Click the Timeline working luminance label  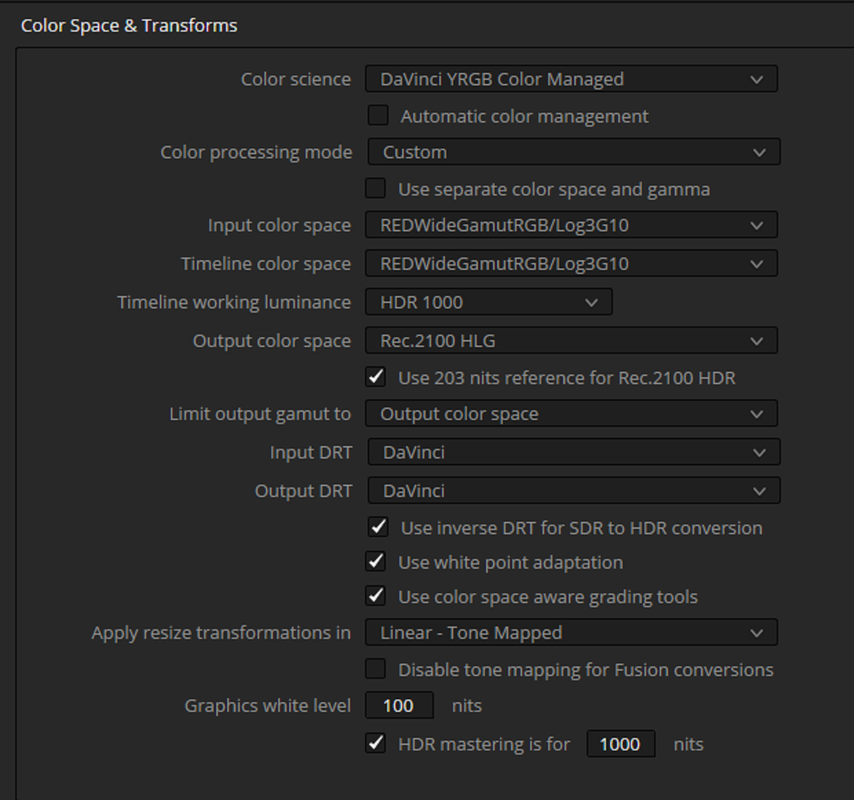[234, 302]
